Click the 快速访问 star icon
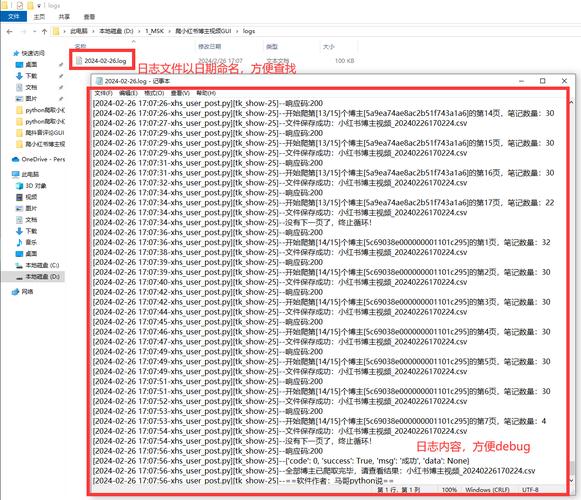Viewport: 581px width, 500px height. pyautogui.click(x=16, y=53)
